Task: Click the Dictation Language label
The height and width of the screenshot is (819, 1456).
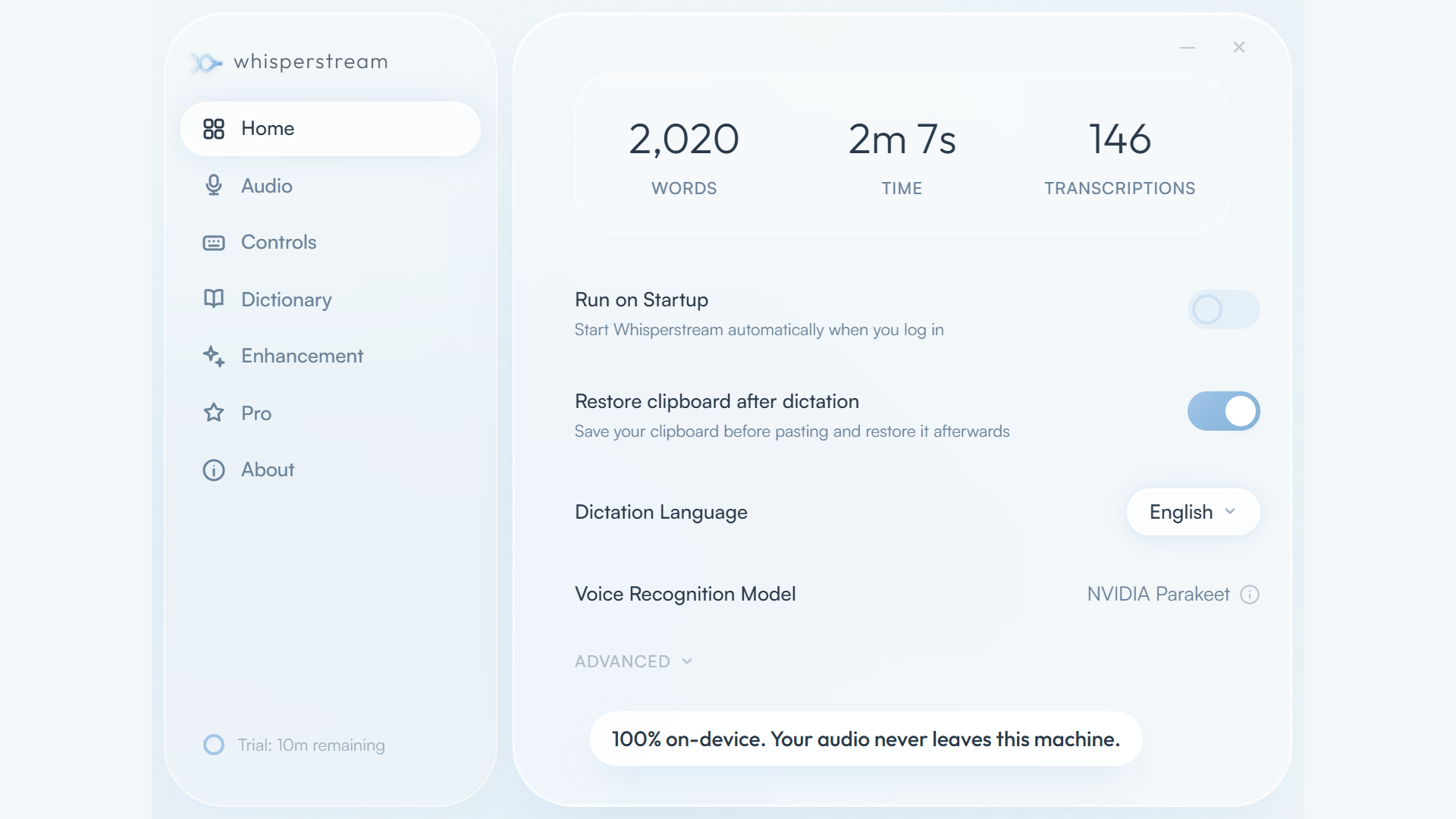Action: click(x=661, y=513)
